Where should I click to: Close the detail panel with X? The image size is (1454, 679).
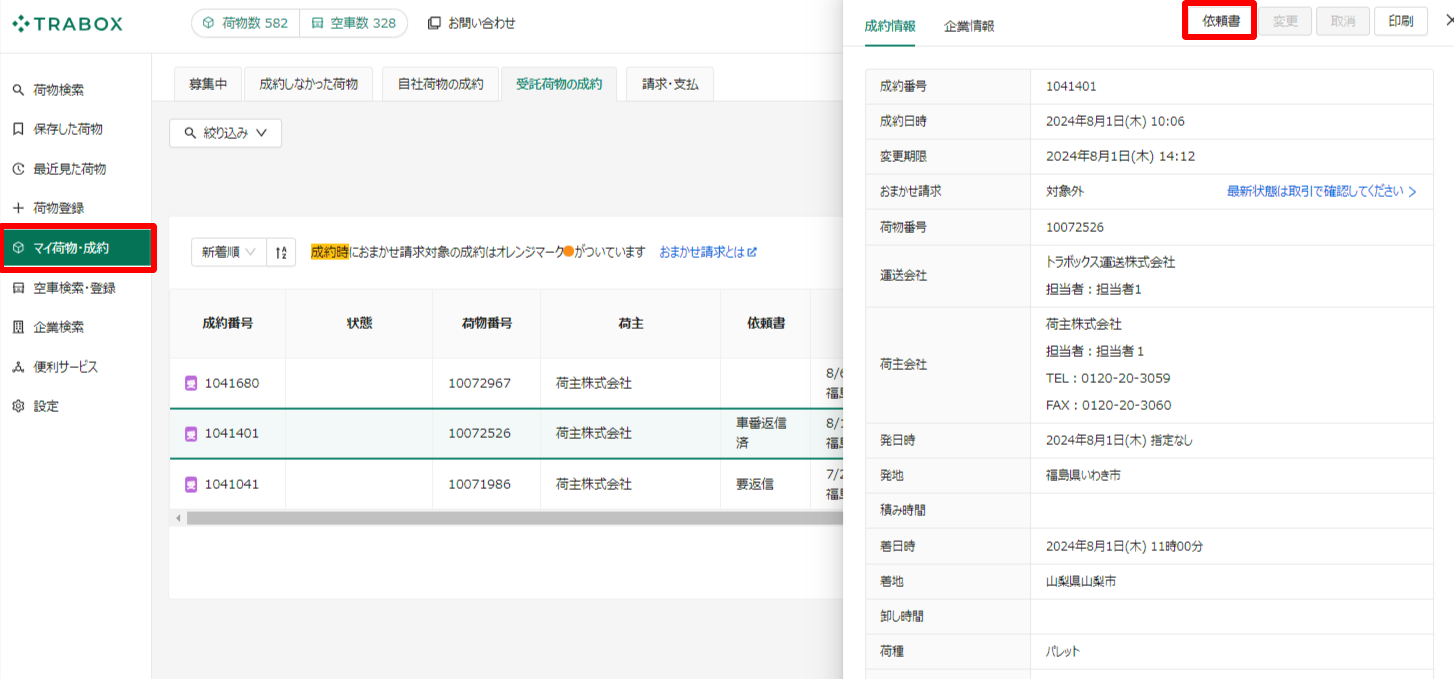click(1448, 20)
